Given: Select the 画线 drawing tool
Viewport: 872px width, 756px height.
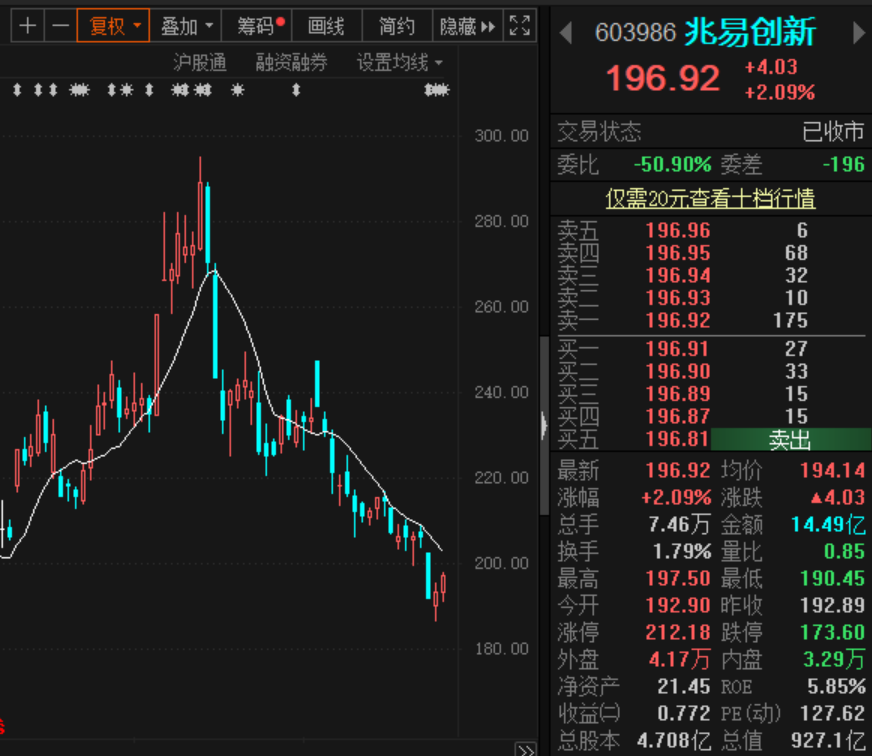Looking at the screenshot, I should point(326,26).
